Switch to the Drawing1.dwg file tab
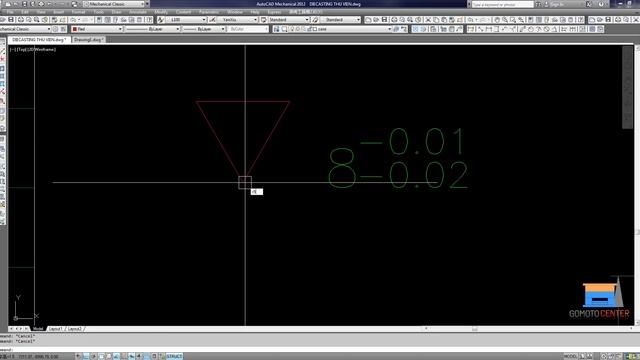Screen dimensions: 640x360 coord(89,40)
